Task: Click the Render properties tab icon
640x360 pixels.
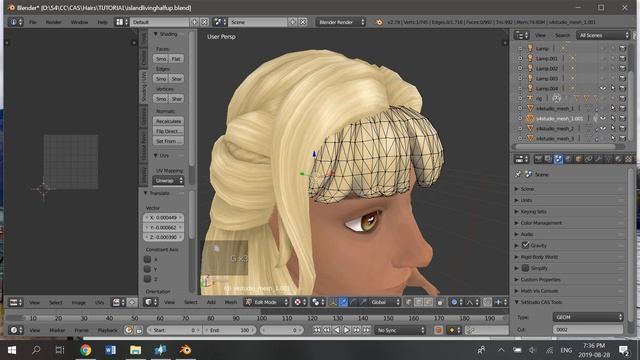Action: 538,159
